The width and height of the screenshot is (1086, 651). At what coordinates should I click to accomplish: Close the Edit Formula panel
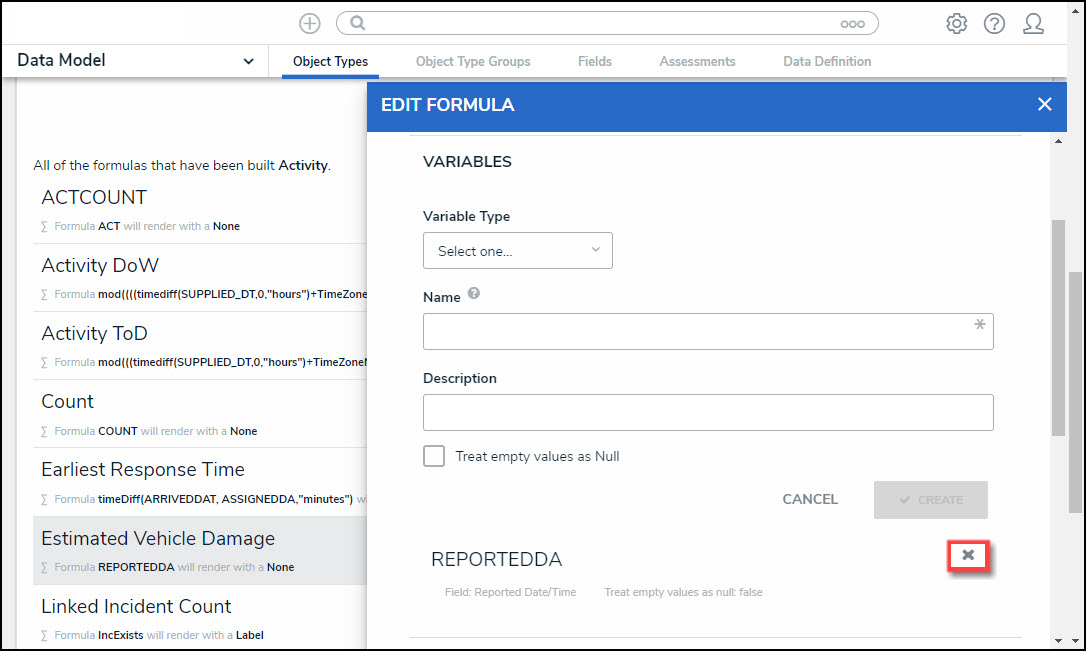click(x=1045, y=104)
